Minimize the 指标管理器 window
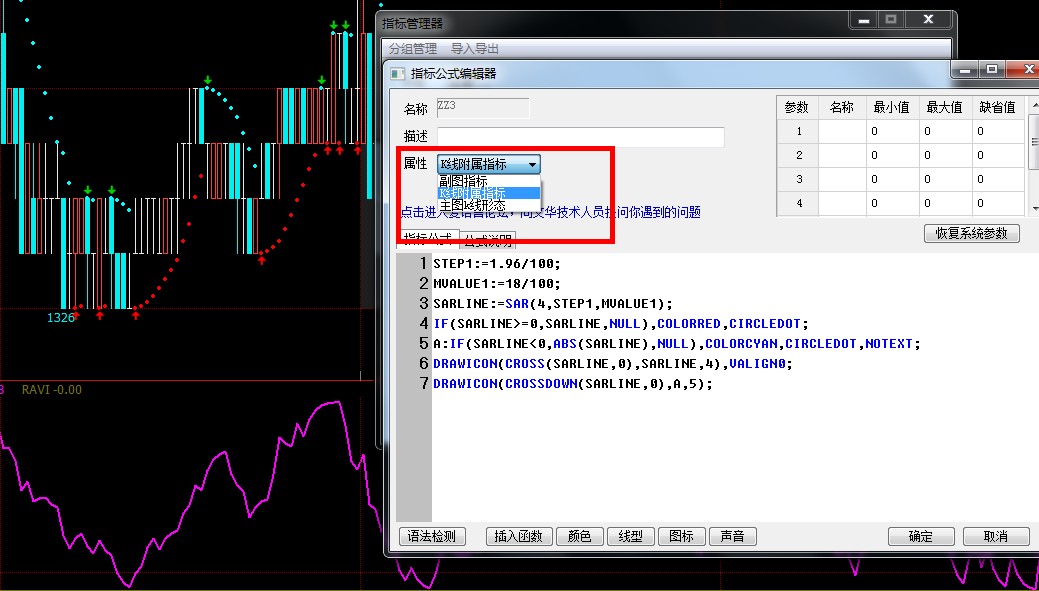 coord(862,19)
